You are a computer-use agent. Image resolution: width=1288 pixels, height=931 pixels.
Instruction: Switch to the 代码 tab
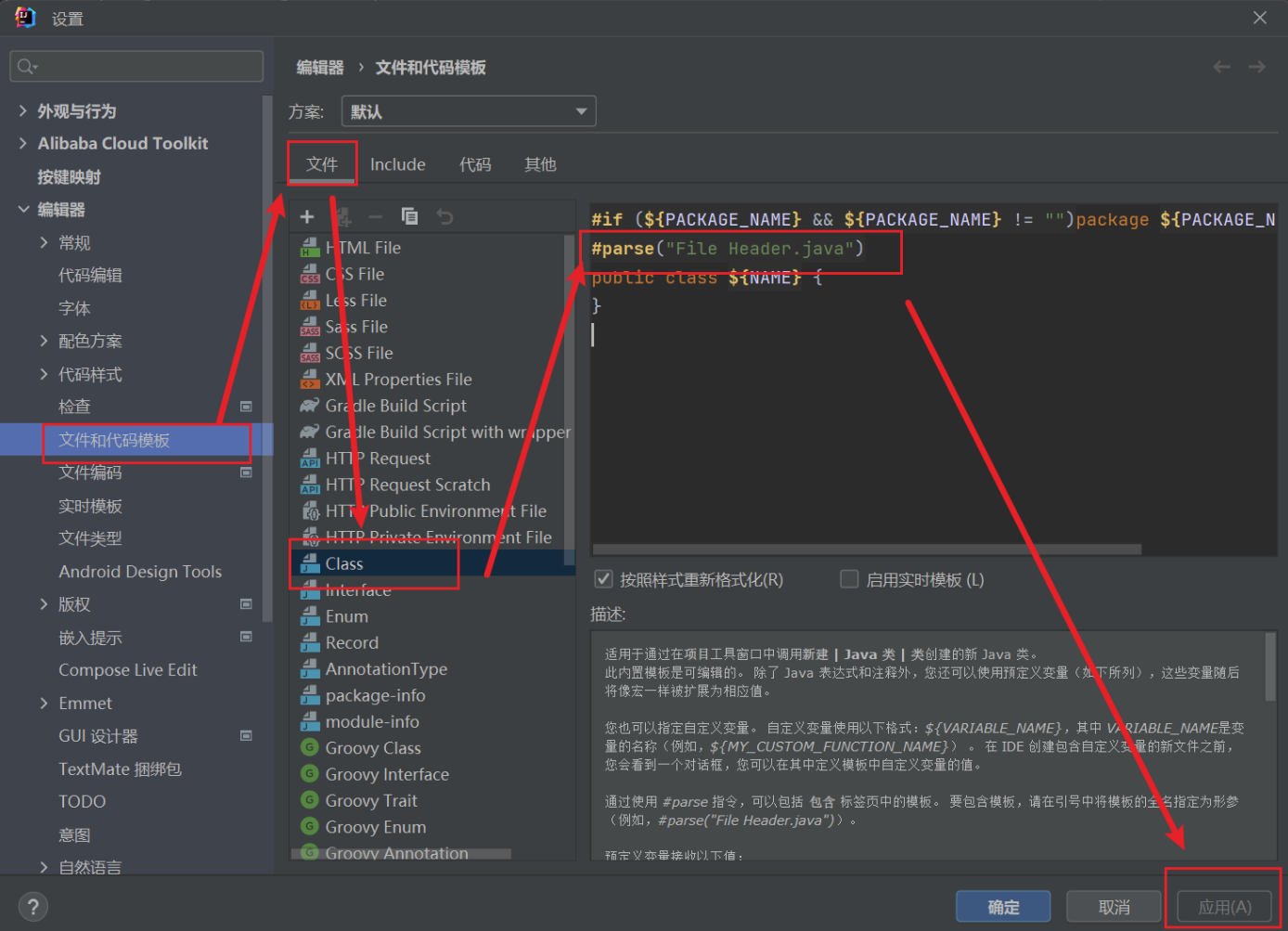pos(475,164)
